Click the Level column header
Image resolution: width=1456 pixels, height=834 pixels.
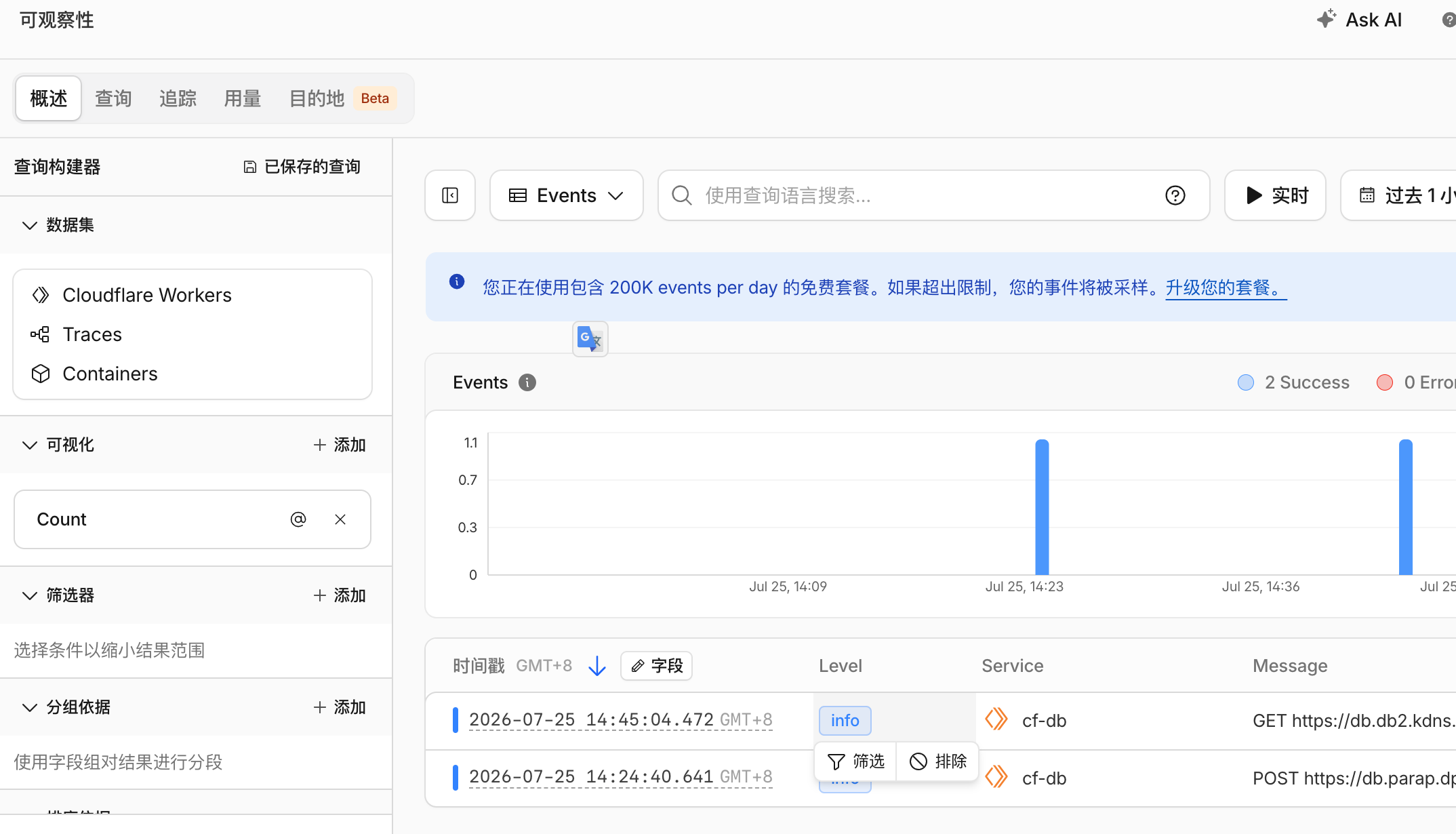click(x=841, y=666)
